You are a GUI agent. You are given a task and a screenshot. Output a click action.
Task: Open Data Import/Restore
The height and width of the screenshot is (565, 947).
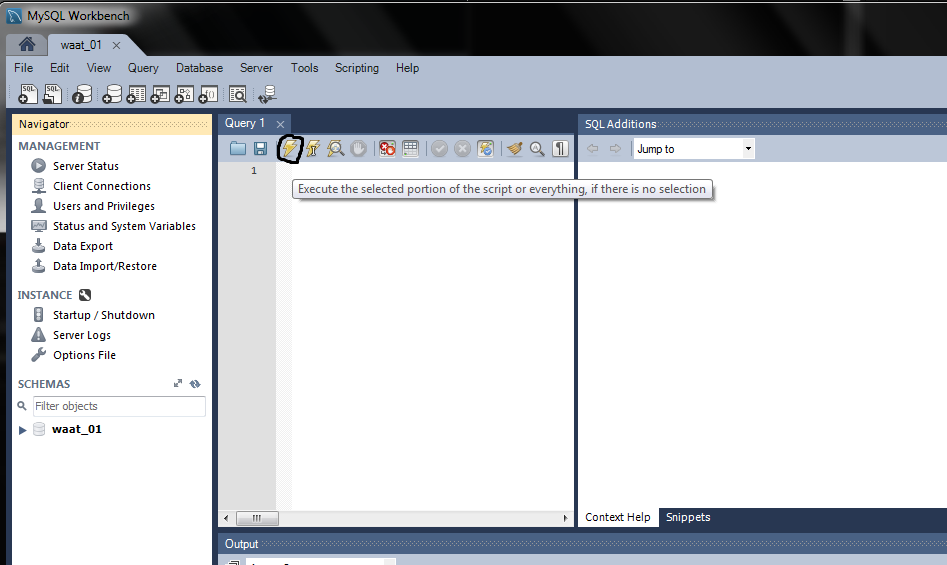pos(104,266)
